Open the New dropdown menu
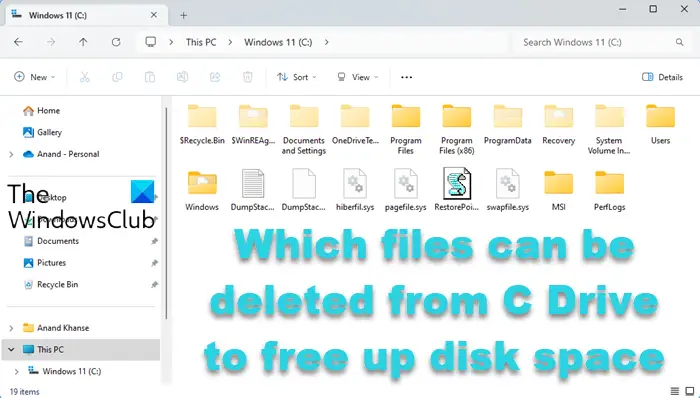The width and height of the screenshot is (700, 398). click(35, 77)
